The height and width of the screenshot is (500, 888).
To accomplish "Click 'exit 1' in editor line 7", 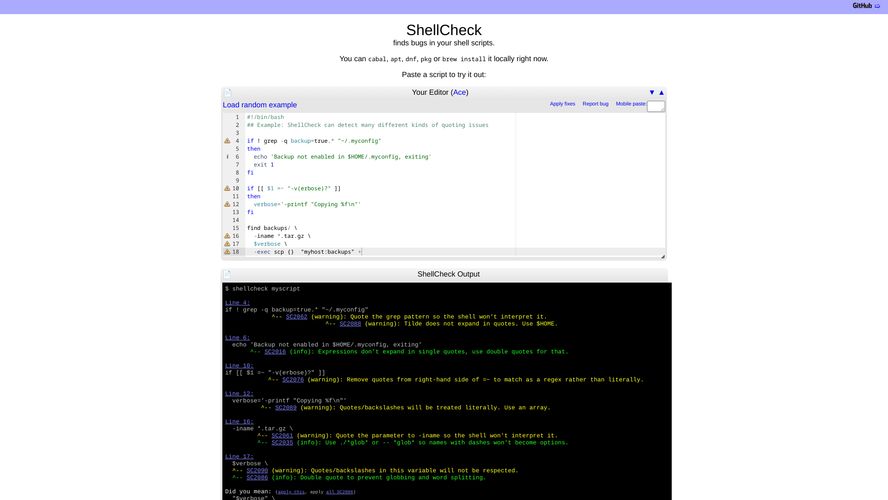I will [x=263, y=165].
